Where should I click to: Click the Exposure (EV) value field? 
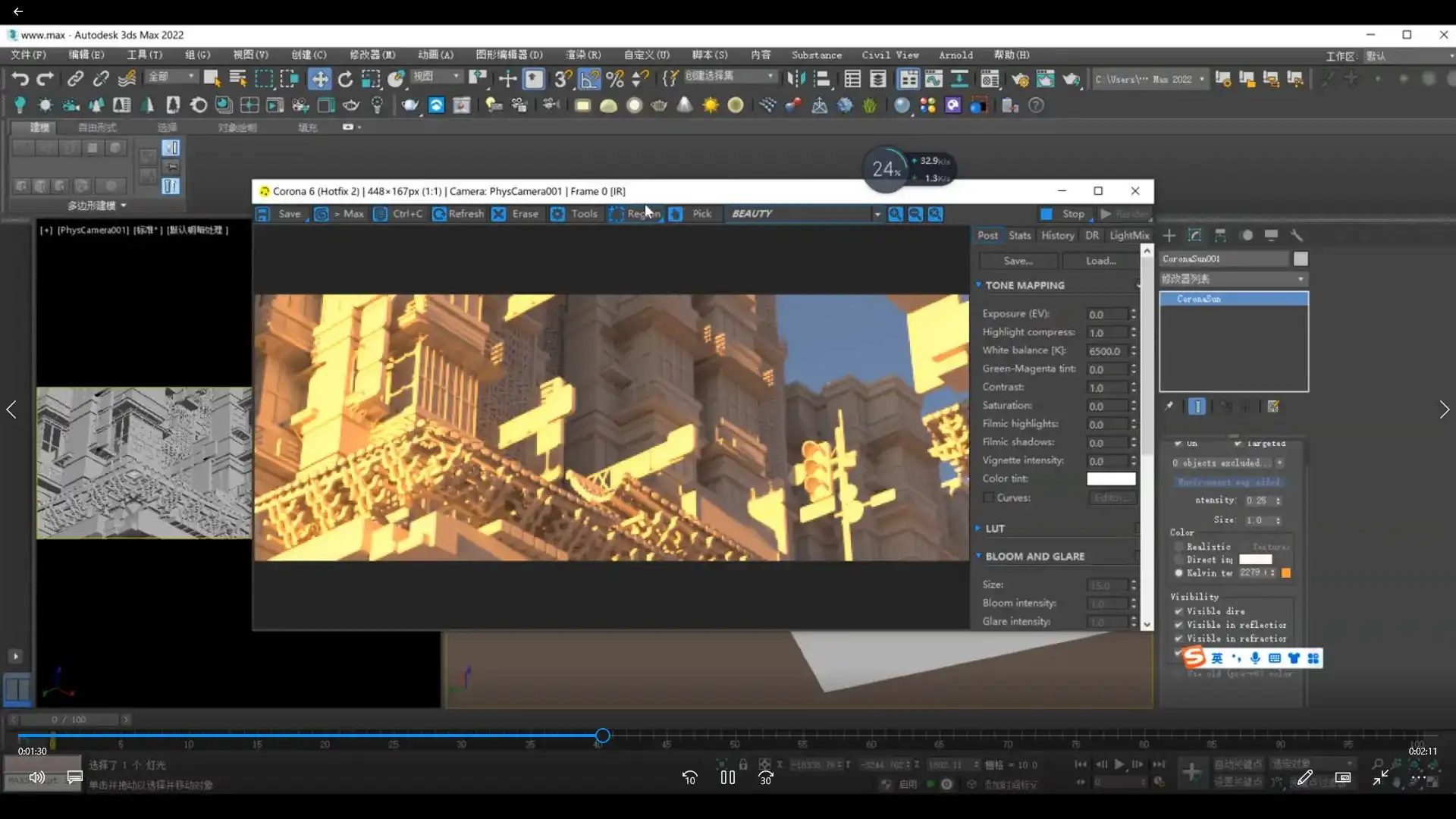coord(1106,315)
